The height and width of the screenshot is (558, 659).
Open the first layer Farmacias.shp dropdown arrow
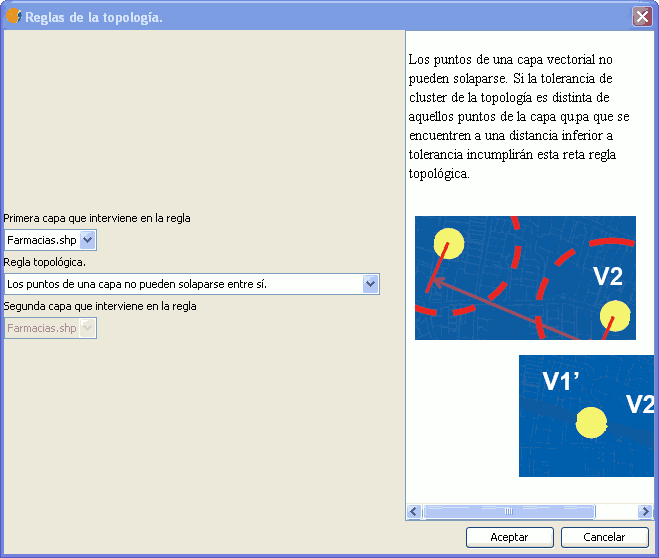coord(87,240)
